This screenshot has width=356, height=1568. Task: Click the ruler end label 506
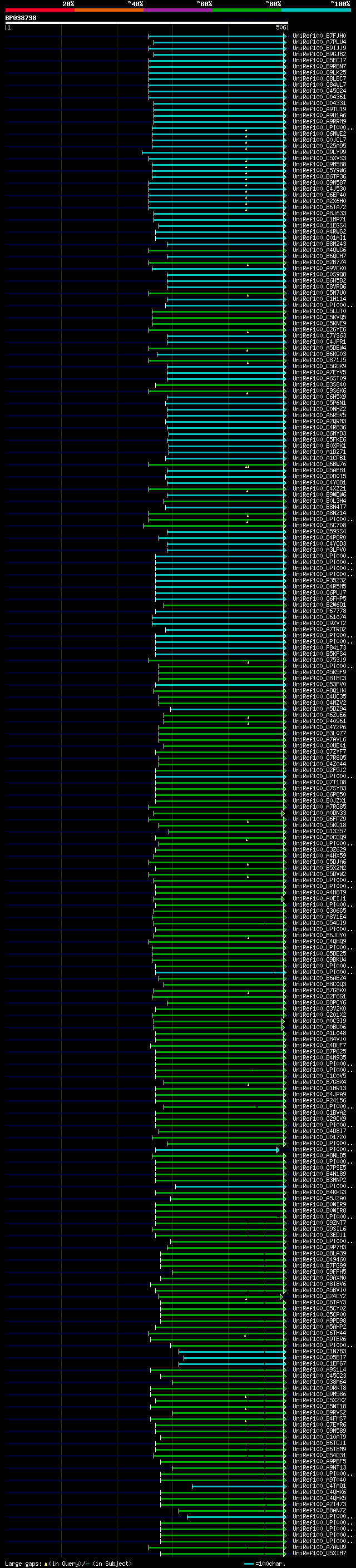coord(280,27)
